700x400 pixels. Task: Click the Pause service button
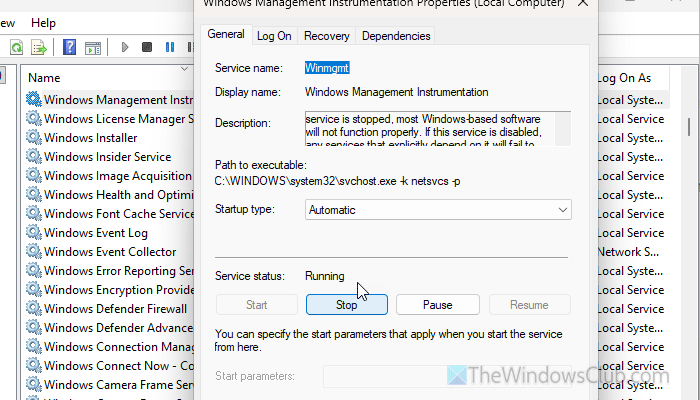coord(438,305)
